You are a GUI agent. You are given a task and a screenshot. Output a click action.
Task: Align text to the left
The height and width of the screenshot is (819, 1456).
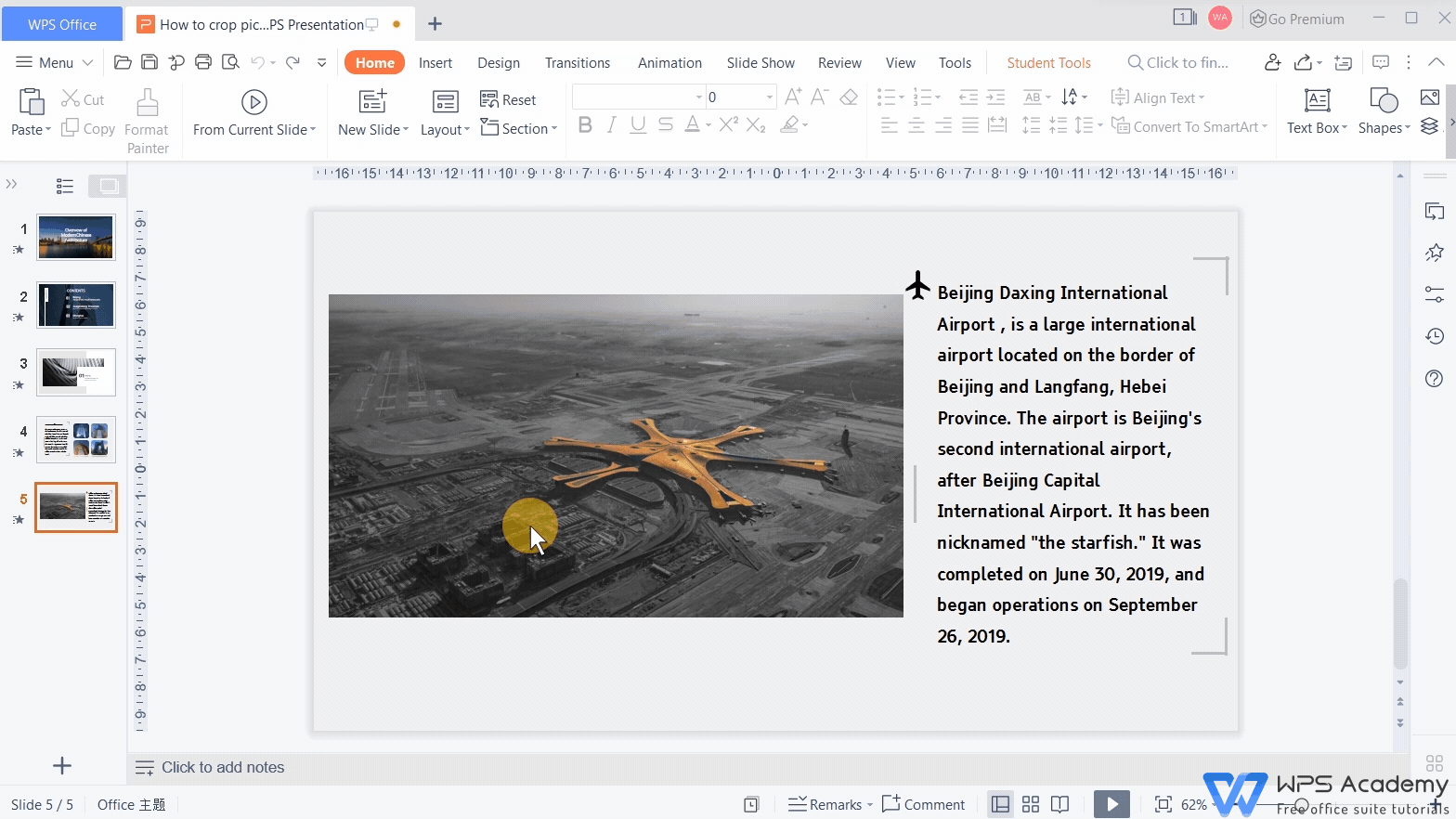coord(889,124)
